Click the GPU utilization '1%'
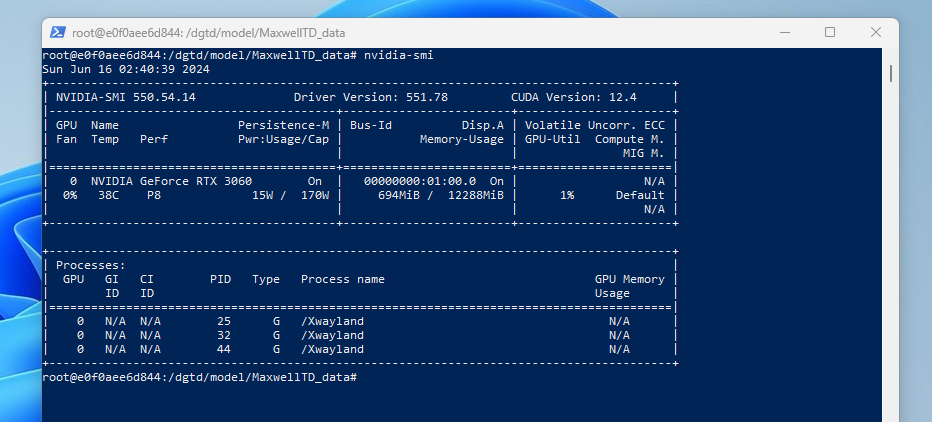Screen dimensions: 932x422 point(567,195)
